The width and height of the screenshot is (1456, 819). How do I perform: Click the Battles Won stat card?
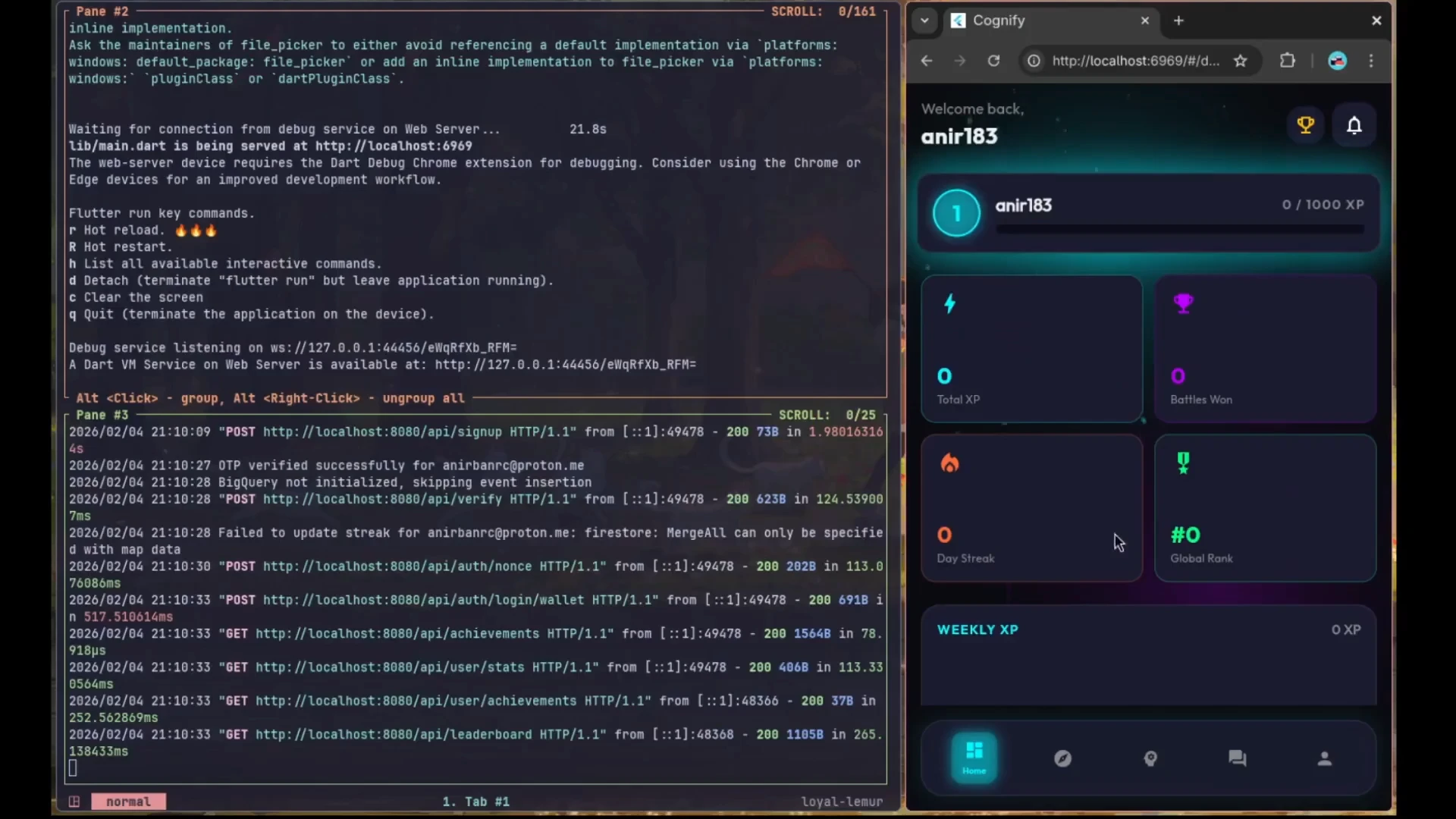[1265, 349]
